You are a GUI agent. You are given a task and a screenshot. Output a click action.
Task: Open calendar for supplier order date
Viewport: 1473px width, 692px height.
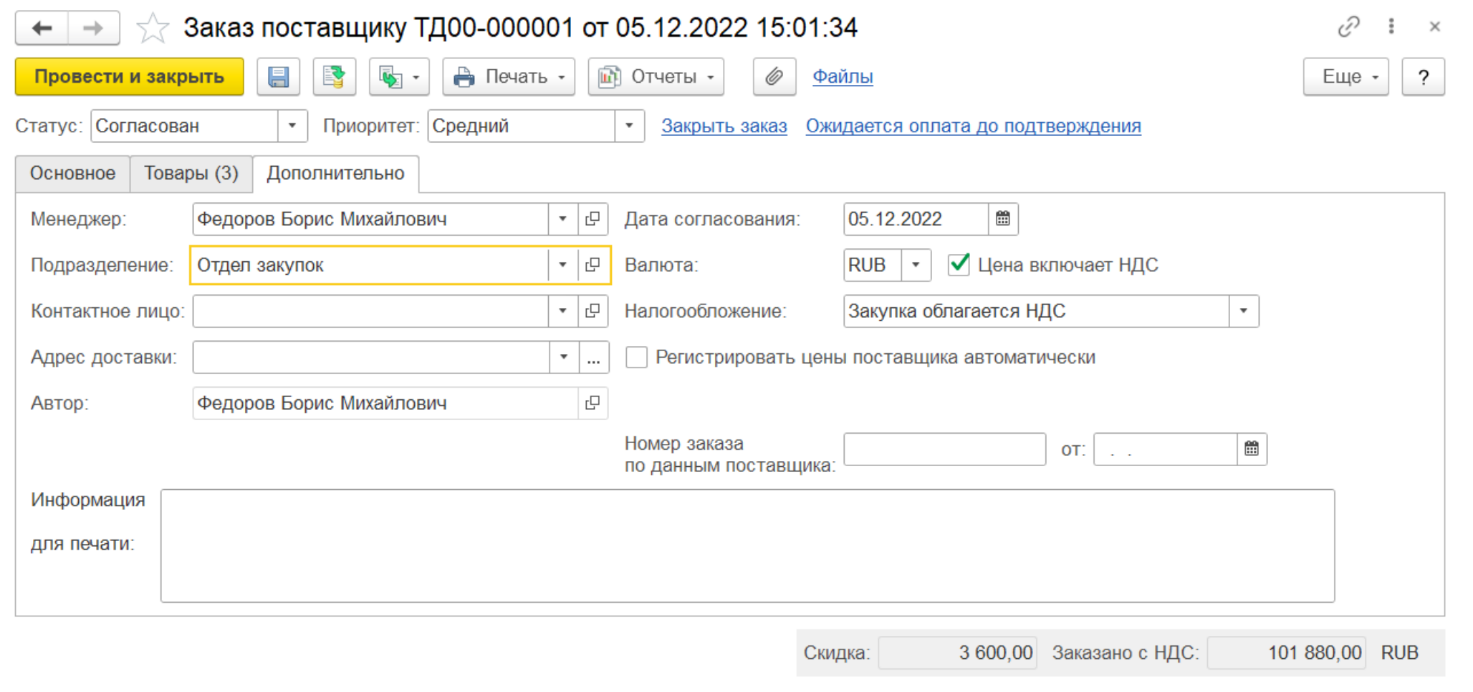[1251, 449]
